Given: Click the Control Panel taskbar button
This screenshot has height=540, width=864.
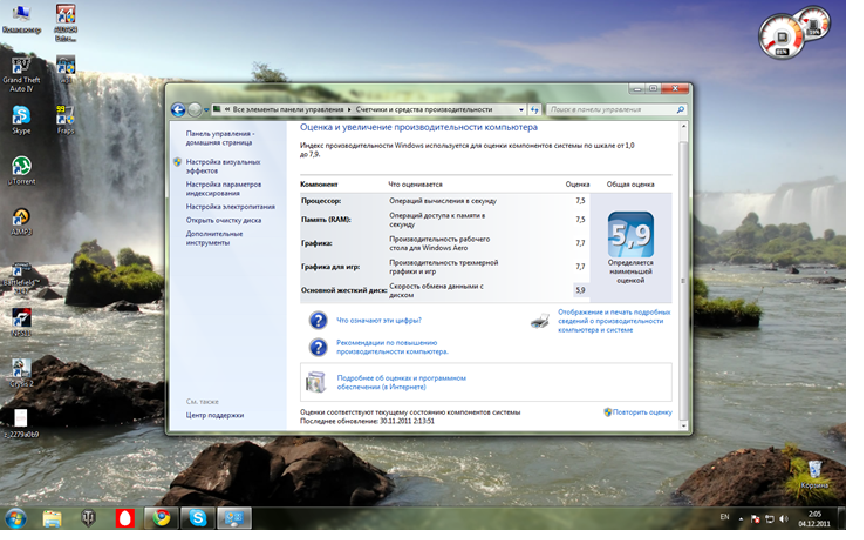Looking at the screenshot, I should tap(235, 519).
